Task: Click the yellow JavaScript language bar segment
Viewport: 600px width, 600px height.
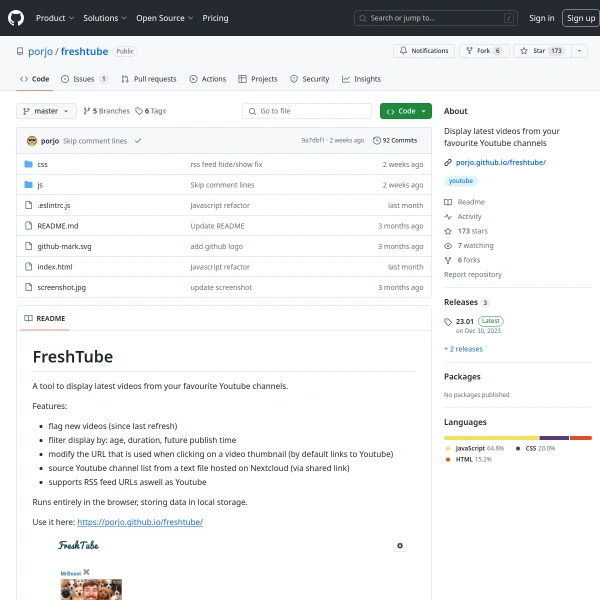Action: coord(491,438)
